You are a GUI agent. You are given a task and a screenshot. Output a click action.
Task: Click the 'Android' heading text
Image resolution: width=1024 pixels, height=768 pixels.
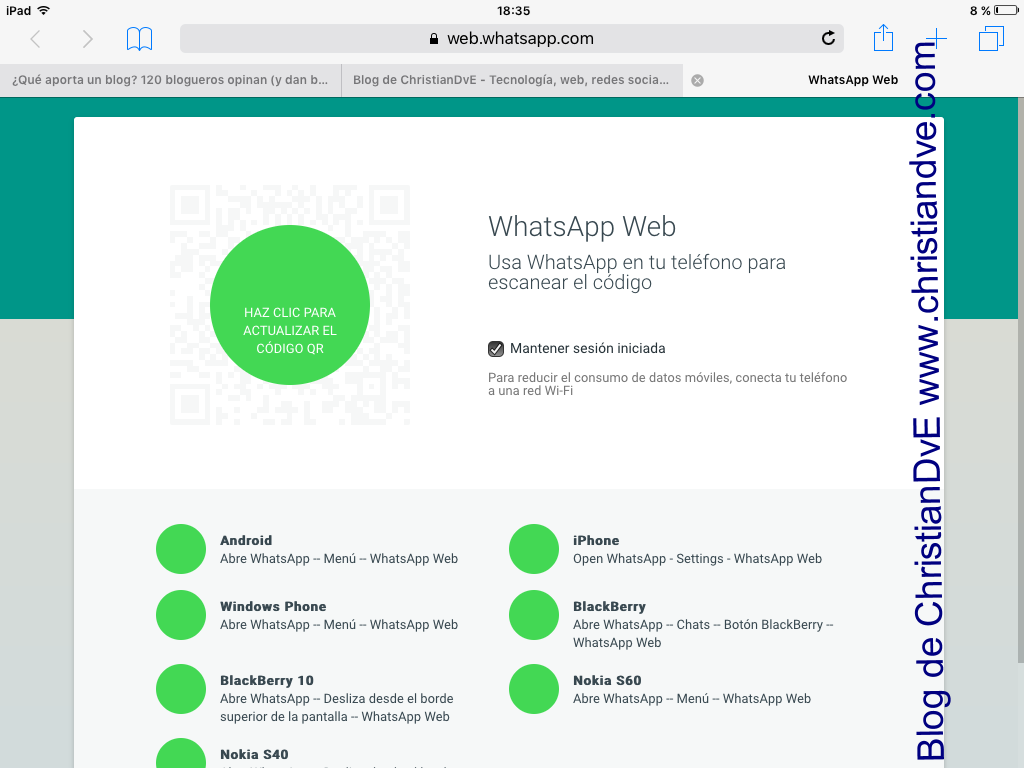tap(246, 540)
